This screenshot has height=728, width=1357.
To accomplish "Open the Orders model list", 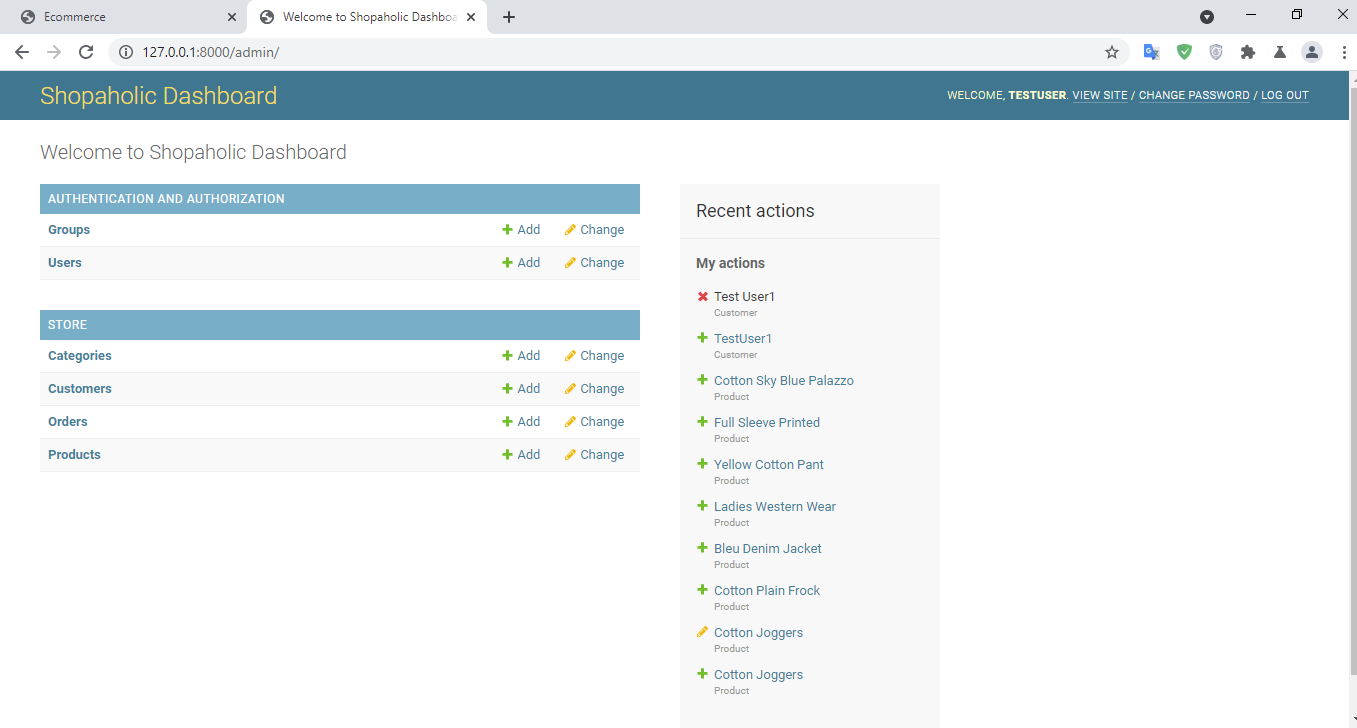I will click(x=68, y=422).
